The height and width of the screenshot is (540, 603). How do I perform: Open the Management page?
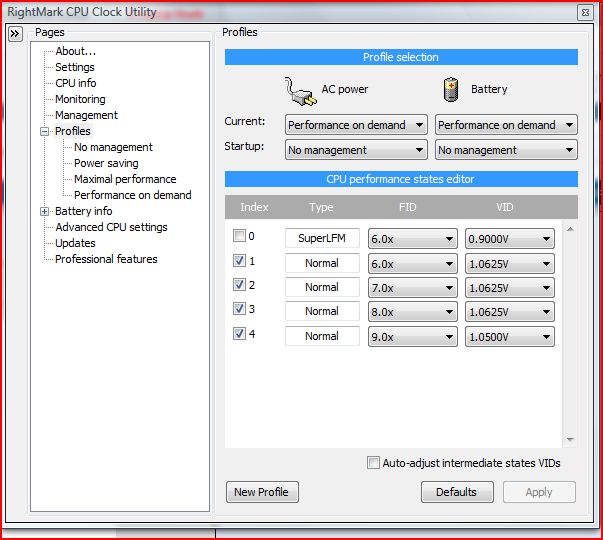(86, 115)
